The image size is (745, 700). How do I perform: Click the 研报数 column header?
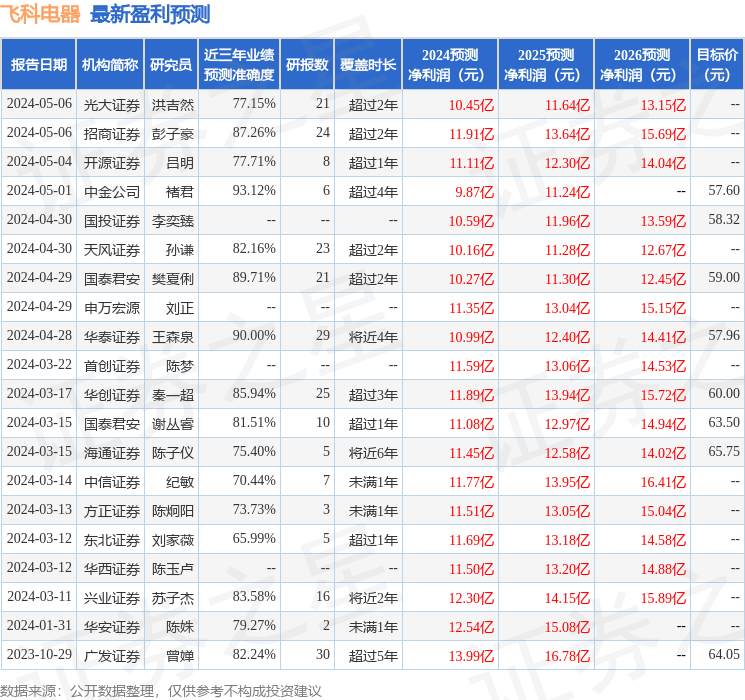click(x=307, y=65)
